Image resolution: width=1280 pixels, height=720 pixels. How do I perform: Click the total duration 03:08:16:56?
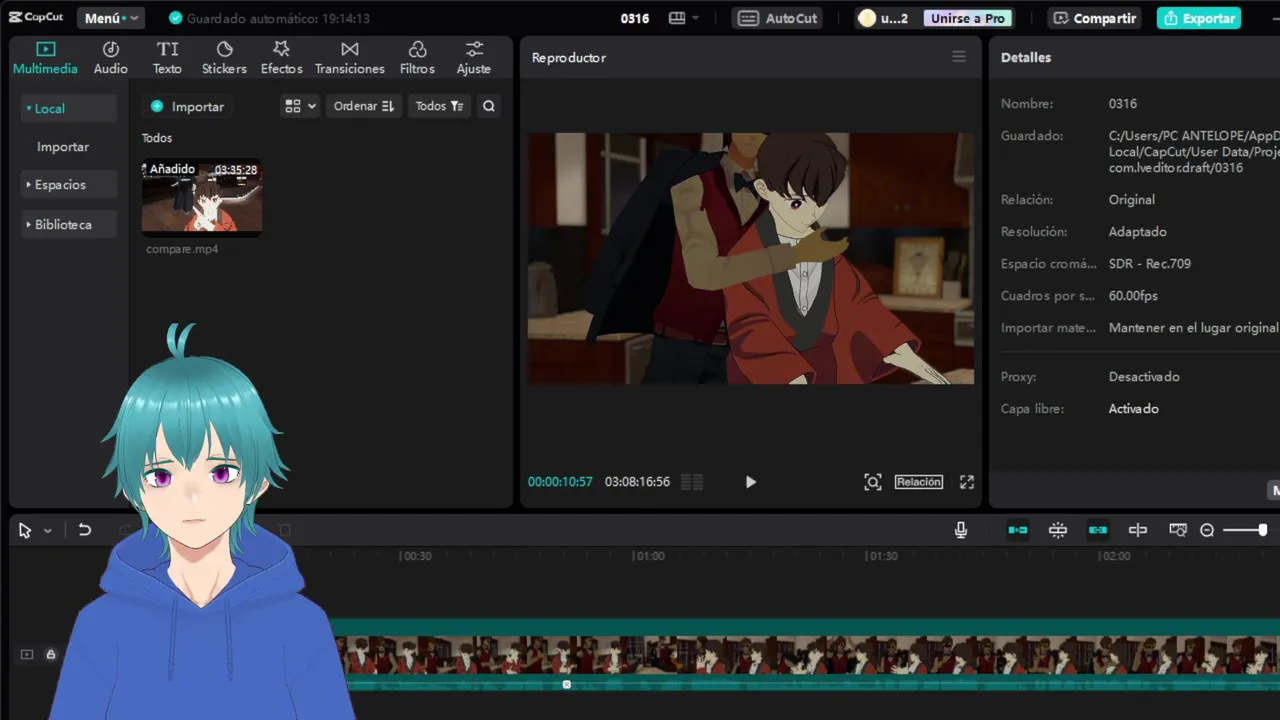pyautogui.click(x=637, y=482)
